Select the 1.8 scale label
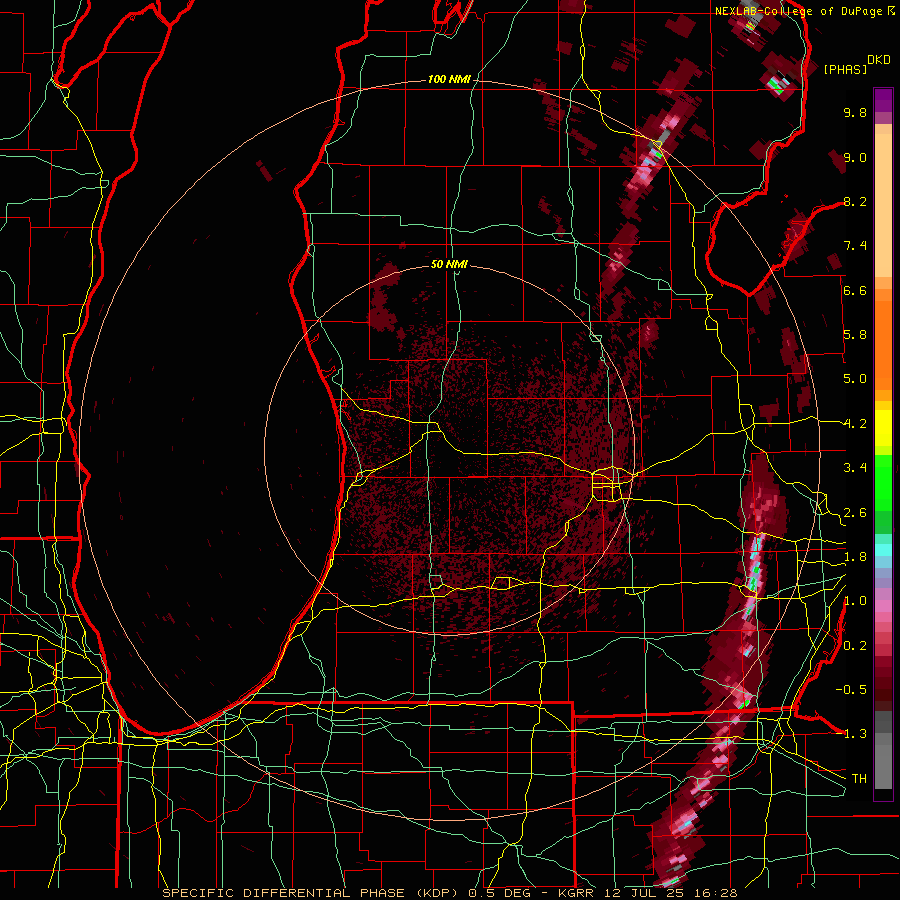 (855, 557)
